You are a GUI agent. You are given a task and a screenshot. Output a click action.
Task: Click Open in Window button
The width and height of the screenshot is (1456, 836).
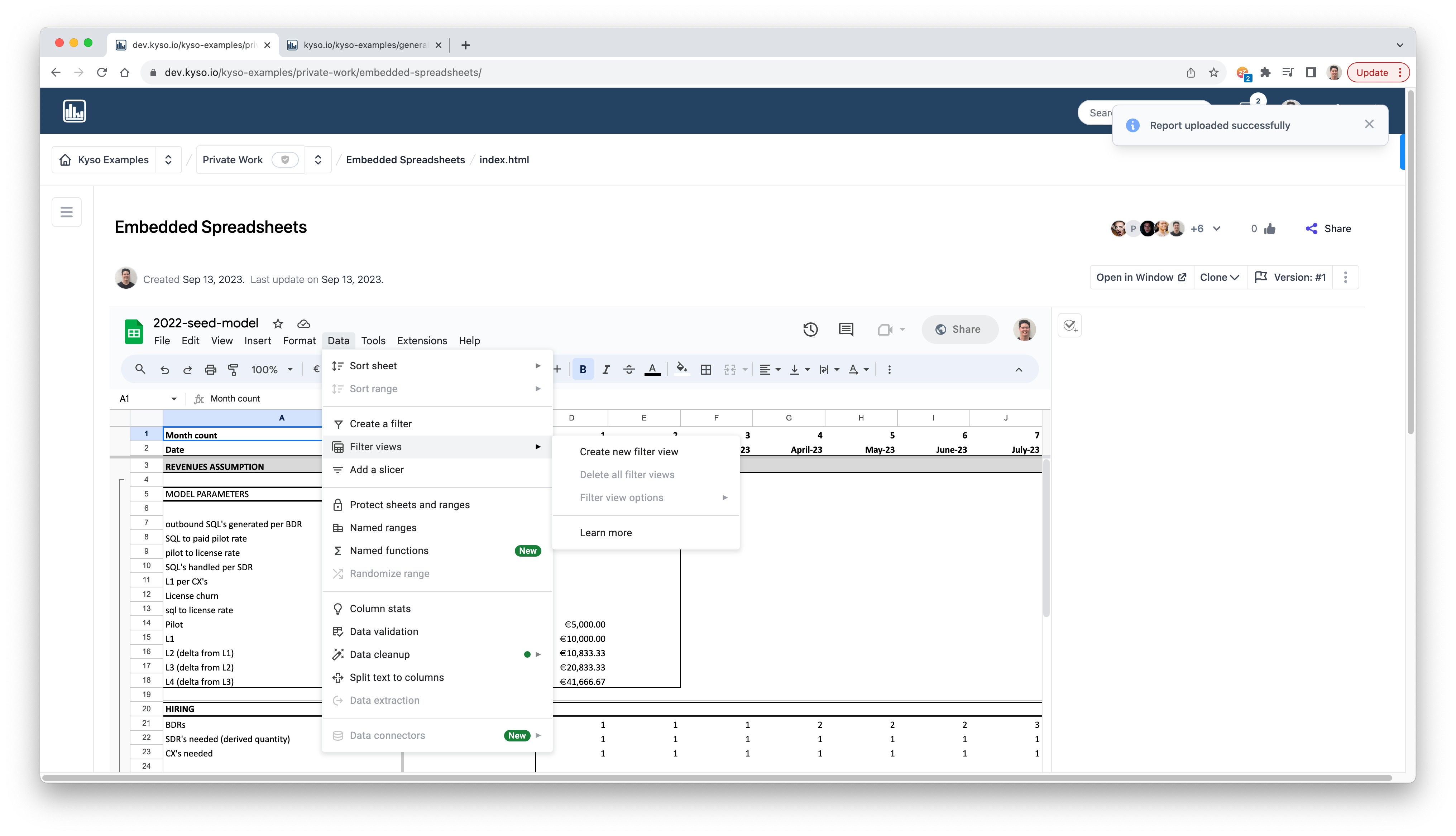(1141, 277)
